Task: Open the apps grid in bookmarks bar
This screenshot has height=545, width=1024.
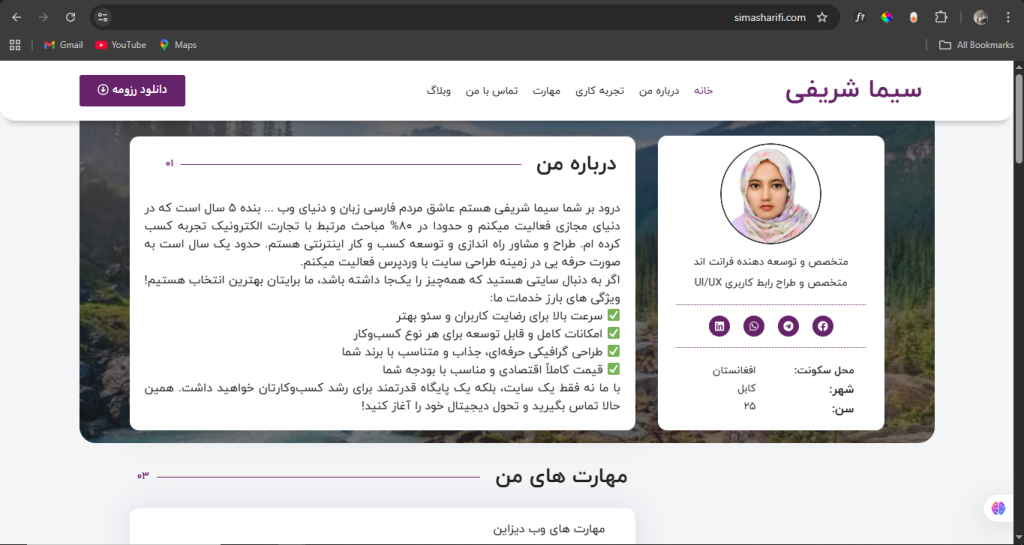Action: (15, 45)
